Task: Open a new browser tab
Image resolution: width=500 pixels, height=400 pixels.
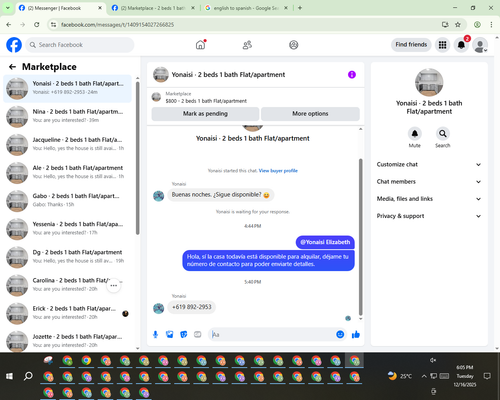Action: 300,8
